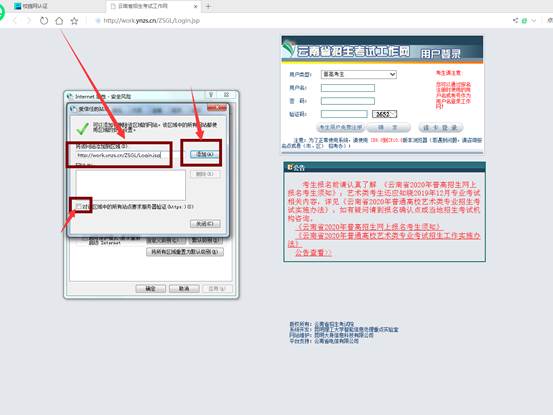The image size is (553, 415).
Task: Click the browser refresh icon
Action: (x=44, y=21)
